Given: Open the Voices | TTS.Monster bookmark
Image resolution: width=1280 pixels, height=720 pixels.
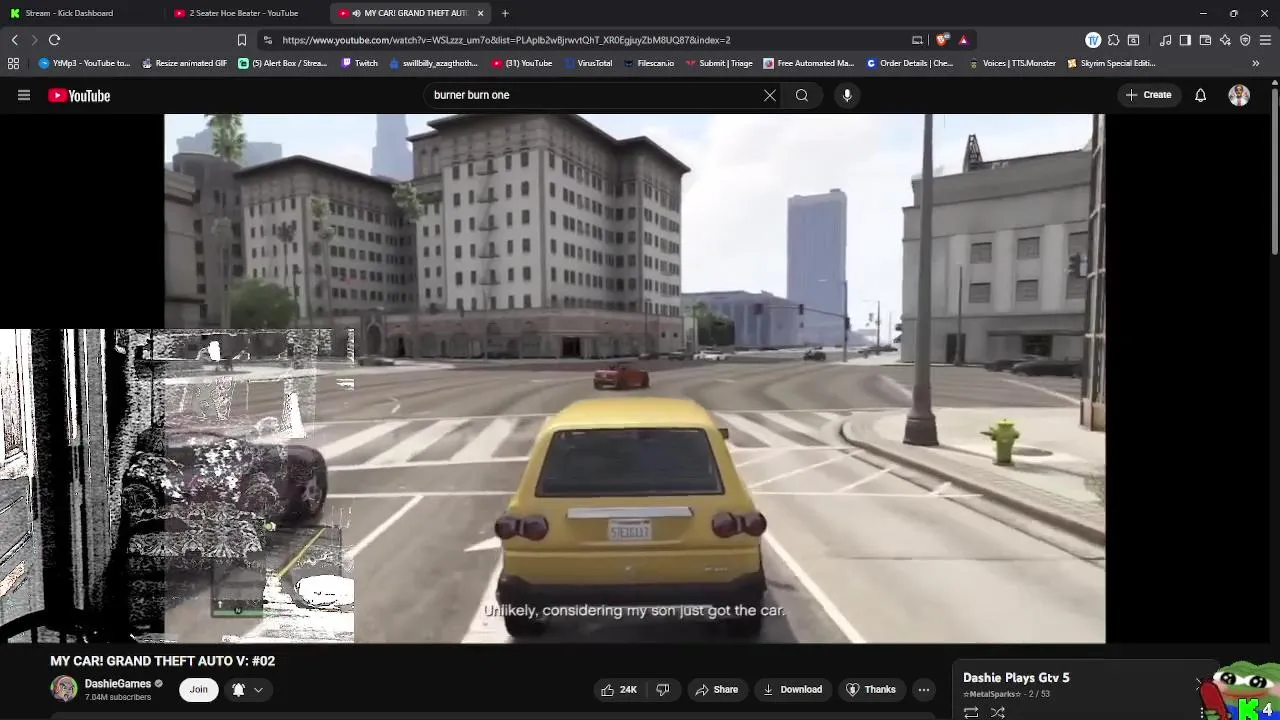Looking at the screenshot, I should tap(1012, 63).
